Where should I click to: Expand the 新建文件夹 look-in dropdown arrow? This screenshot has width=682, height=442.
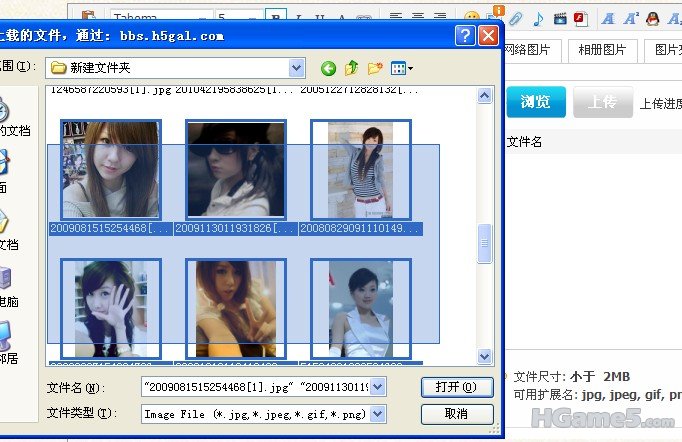tap(296, 68)
